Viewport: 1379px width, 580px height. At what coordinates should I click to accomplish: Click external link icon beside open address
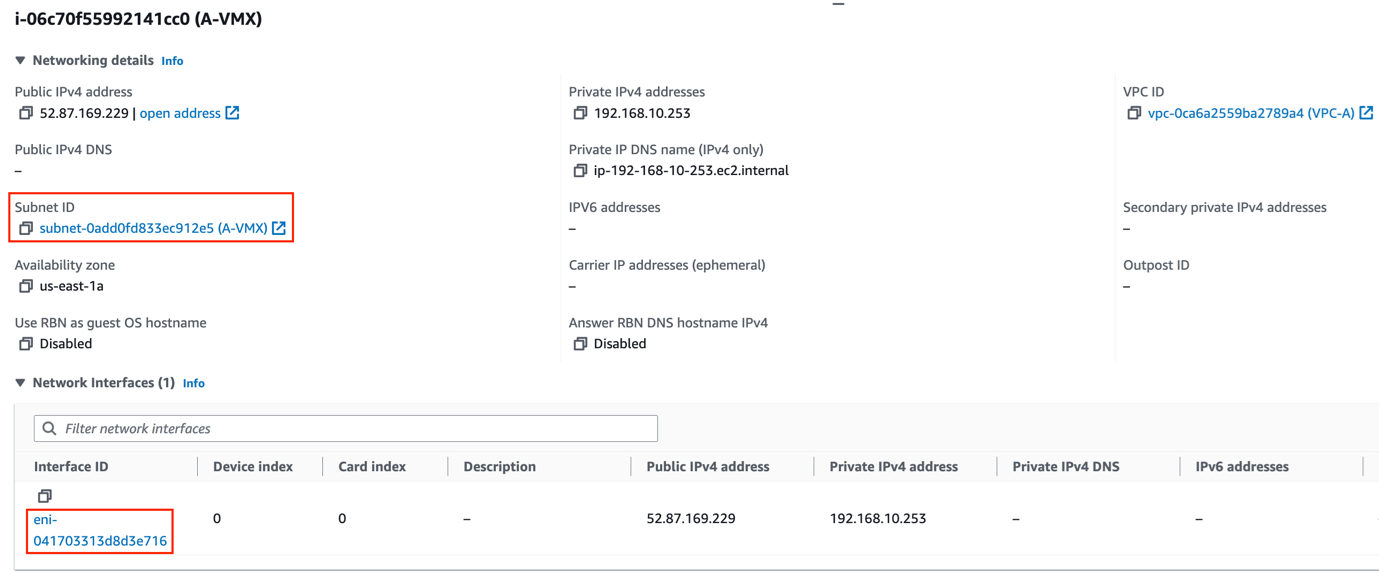232,113
